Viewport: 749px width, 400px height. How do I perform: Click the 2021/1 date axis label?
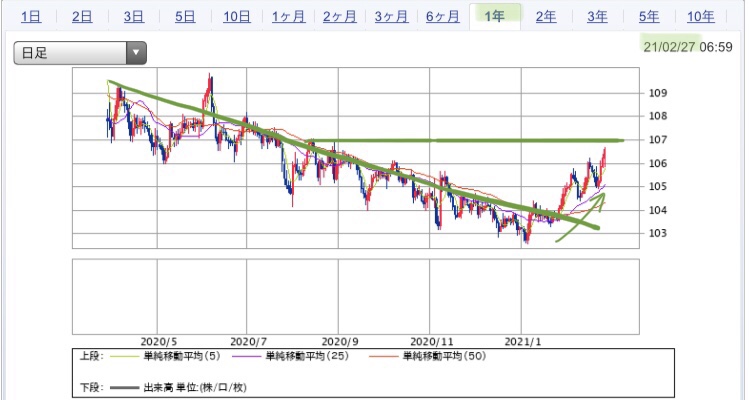tap(523, 342)
